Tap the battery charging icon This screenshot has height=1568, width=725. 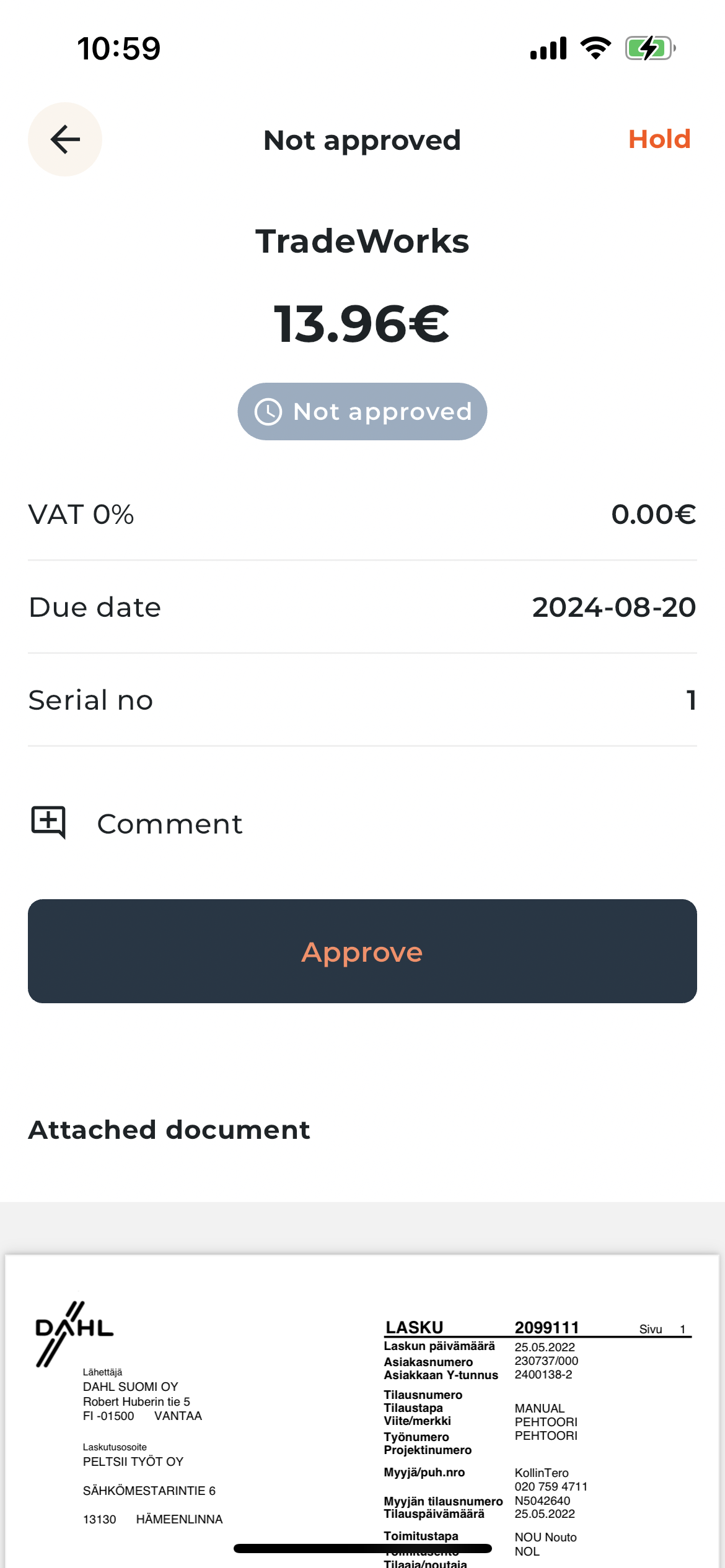pos(649,48)
